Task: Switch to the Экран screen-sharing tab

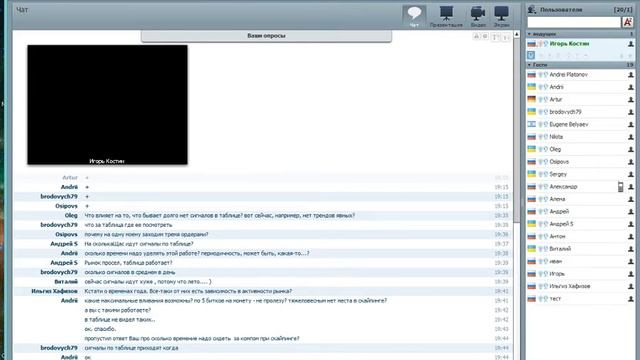Action: click(502, 16)
